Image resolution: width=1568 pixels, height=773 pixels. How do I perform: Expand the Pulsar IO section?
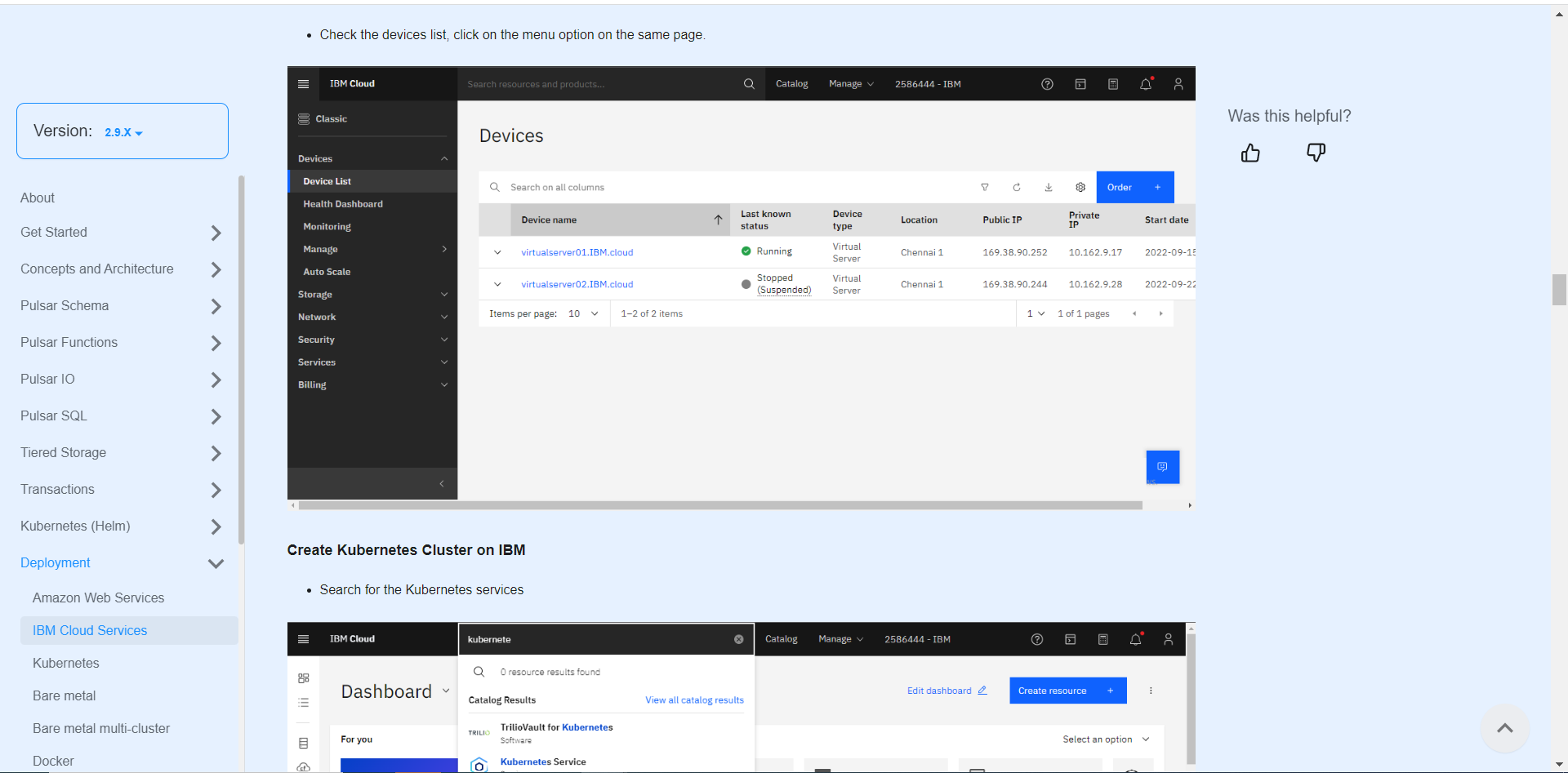[x=216, y=380]
